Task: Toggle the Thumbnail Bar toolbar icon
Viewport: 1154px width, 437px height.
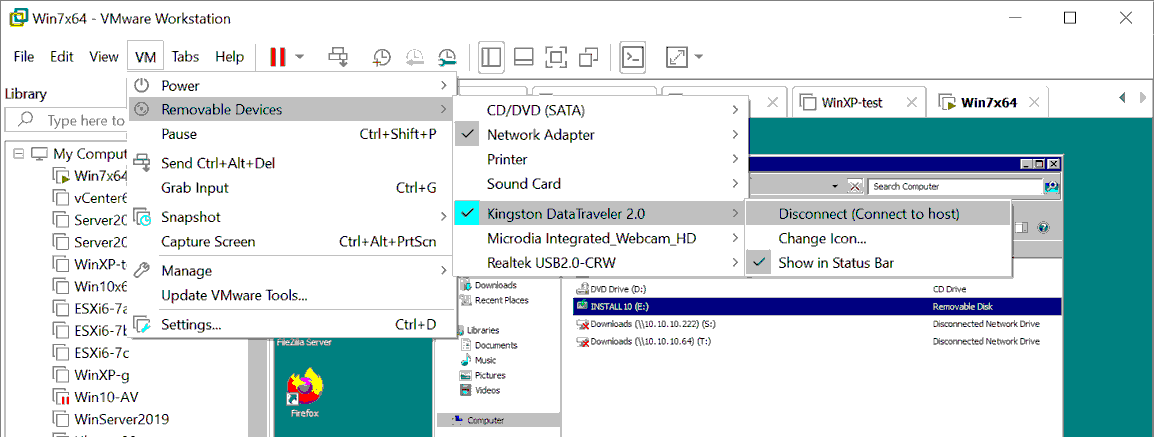Action: (523, 57)
